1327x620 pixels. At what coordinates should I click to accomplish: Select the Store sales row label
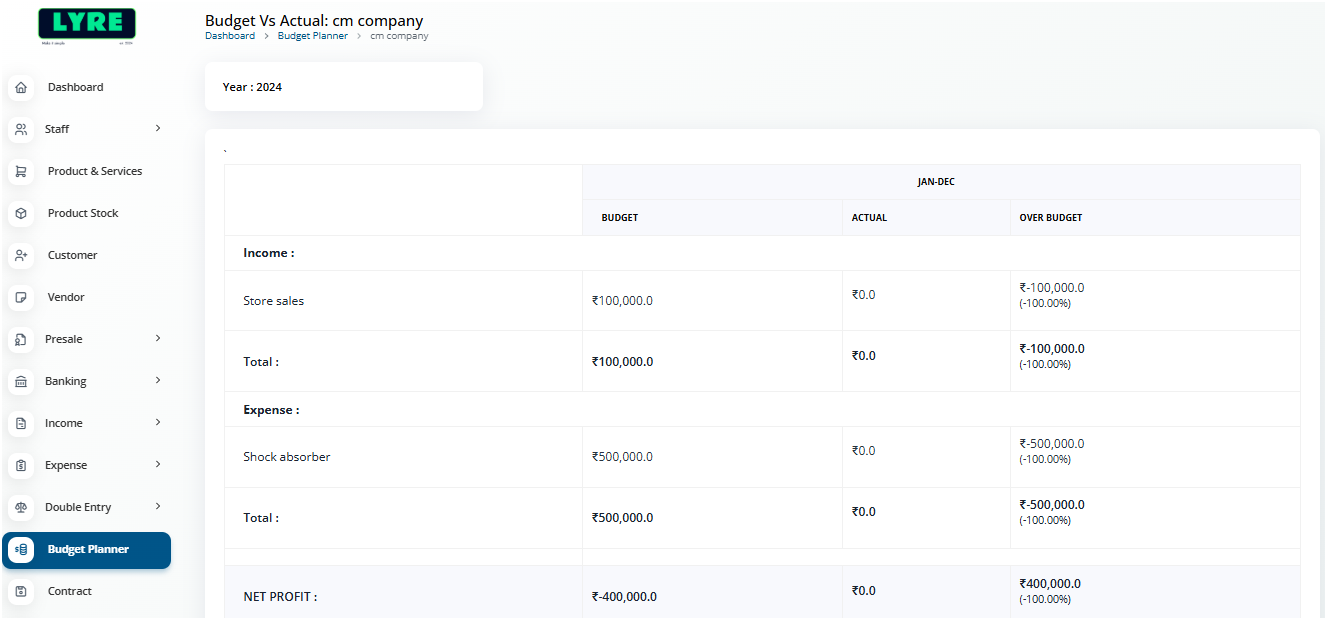tap(273, 301)
